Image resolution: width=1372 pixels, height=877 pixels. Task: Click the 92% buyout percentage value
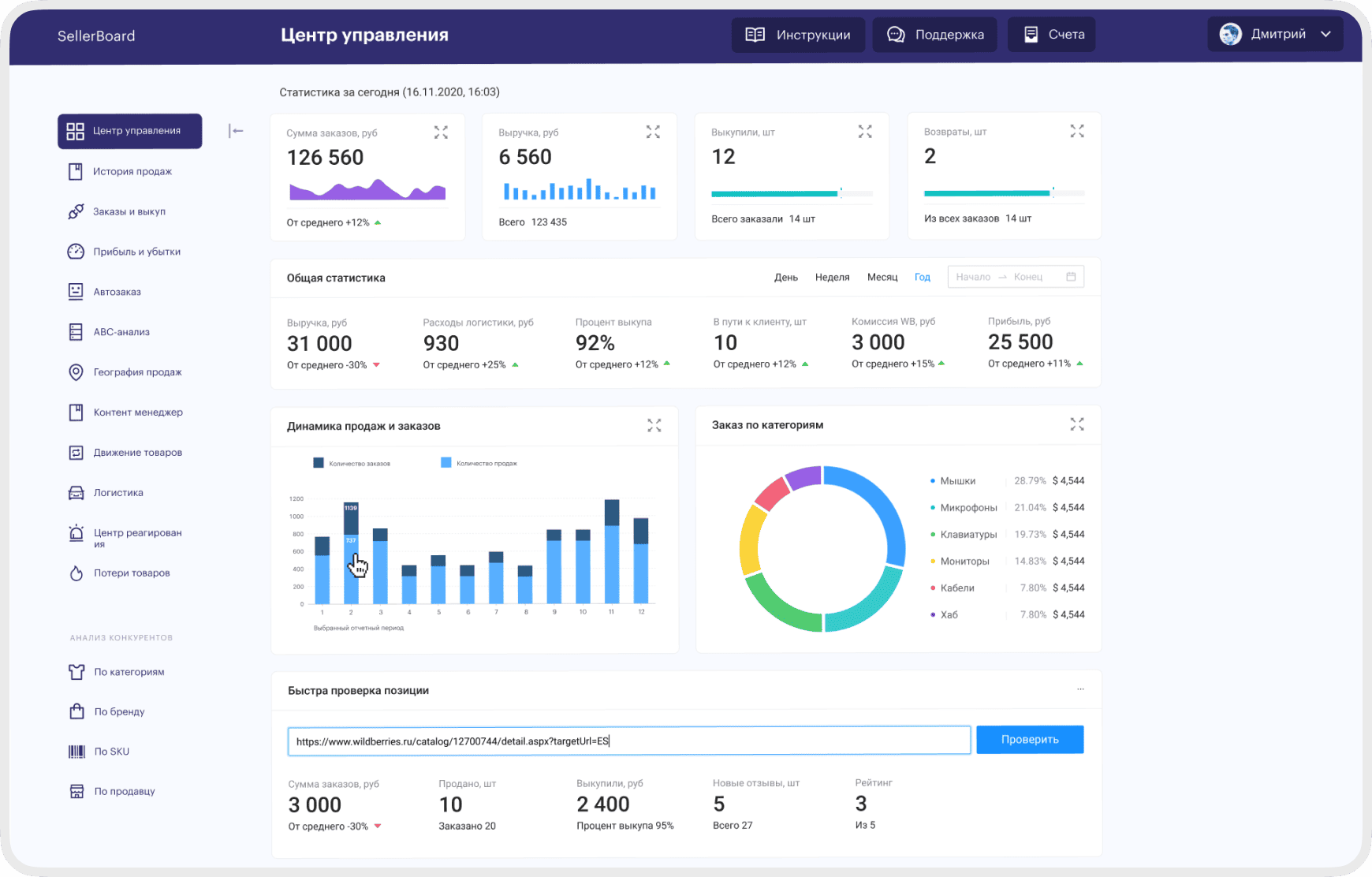(595, 343)
